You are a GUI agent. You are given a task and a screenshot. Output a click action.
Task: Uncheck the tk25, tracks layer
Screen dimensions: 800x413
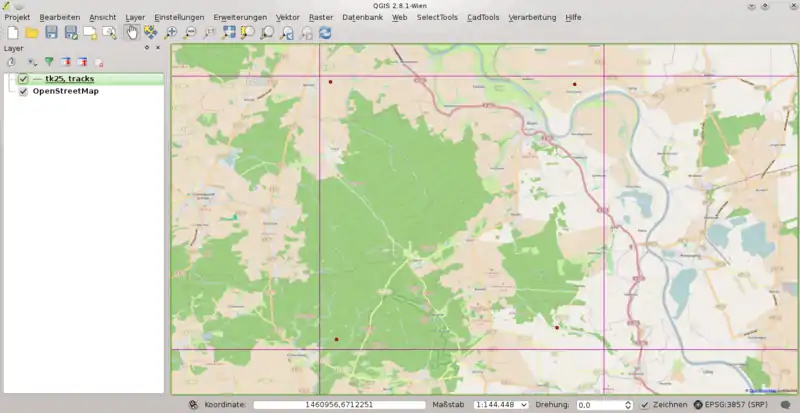click(x=23, y=79)
